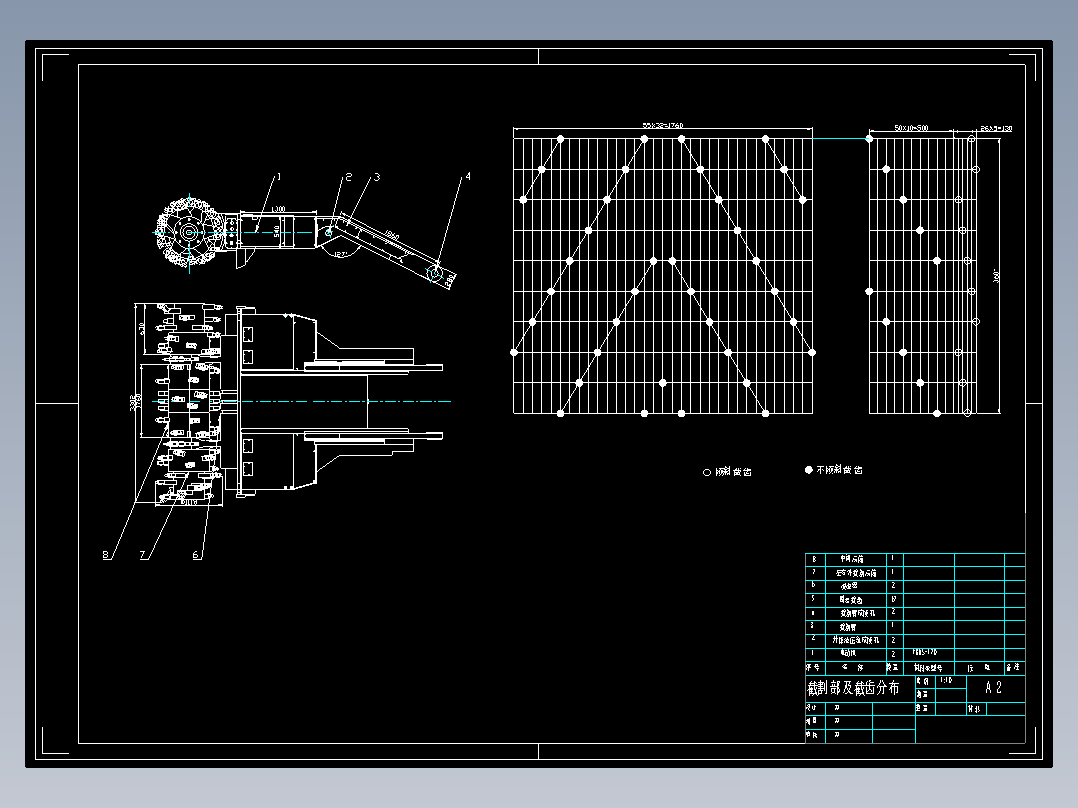Click the 55x32=1760 dimension text
The image size is (1078, 808).
pos(663,126)
